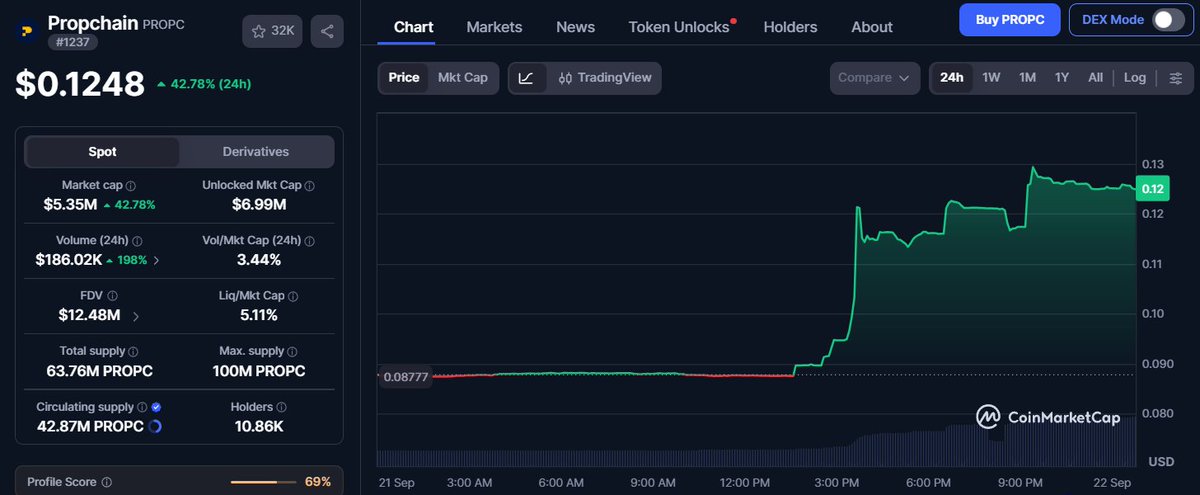Show Vol/Mkt Cap (24h) info icon
This screenshot has height=495, width=1200.
point(310,241)
